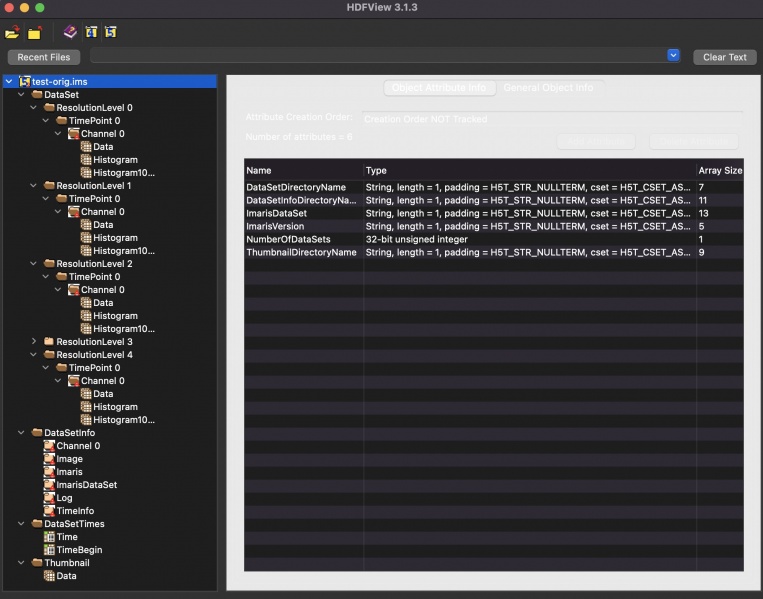This screenshot has height=599, width=763.
Task: Click ResolutionLevel 0 folder icon
Action: point(49,108)
